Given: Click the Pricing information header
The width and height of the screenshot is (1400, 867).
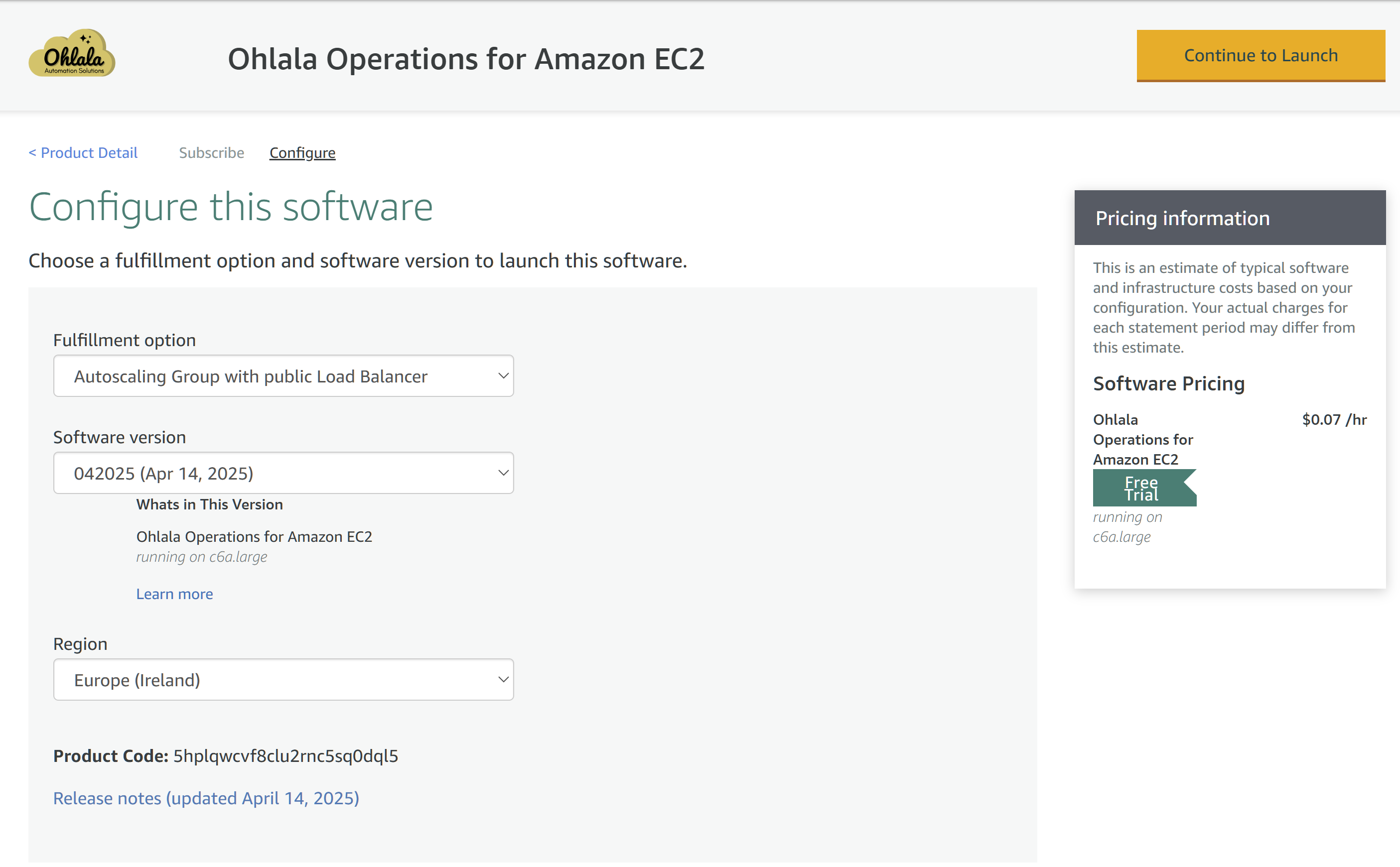Looking at the screenshot, I should point(1230,218).
